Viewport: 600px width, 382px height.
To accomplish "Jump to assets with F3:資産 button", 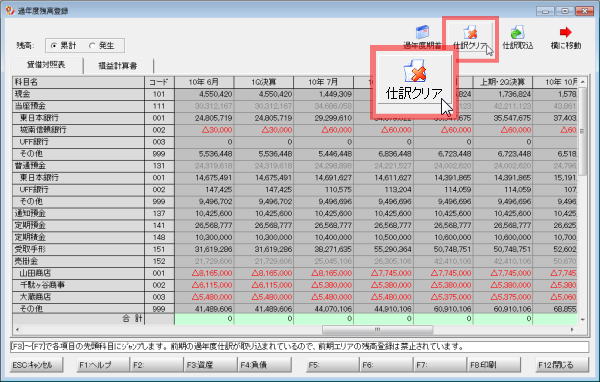I will point(210,365).
